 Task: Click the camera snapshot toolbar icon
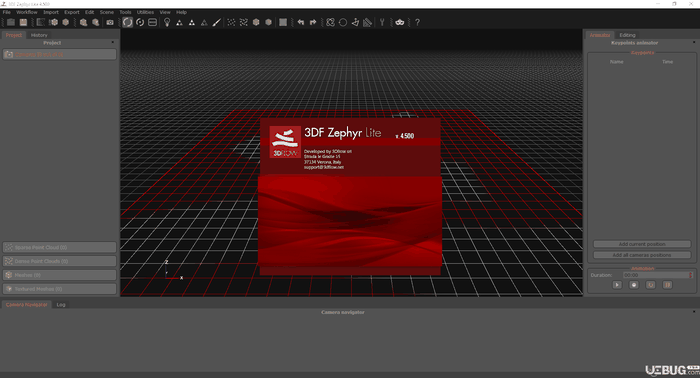pyautogui.click(x=110, y=22)
